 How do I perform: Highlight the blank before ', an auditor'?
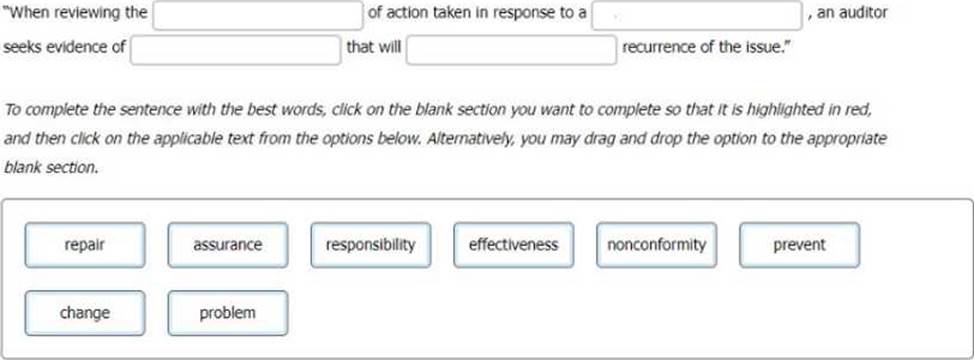tap(696, 16)
